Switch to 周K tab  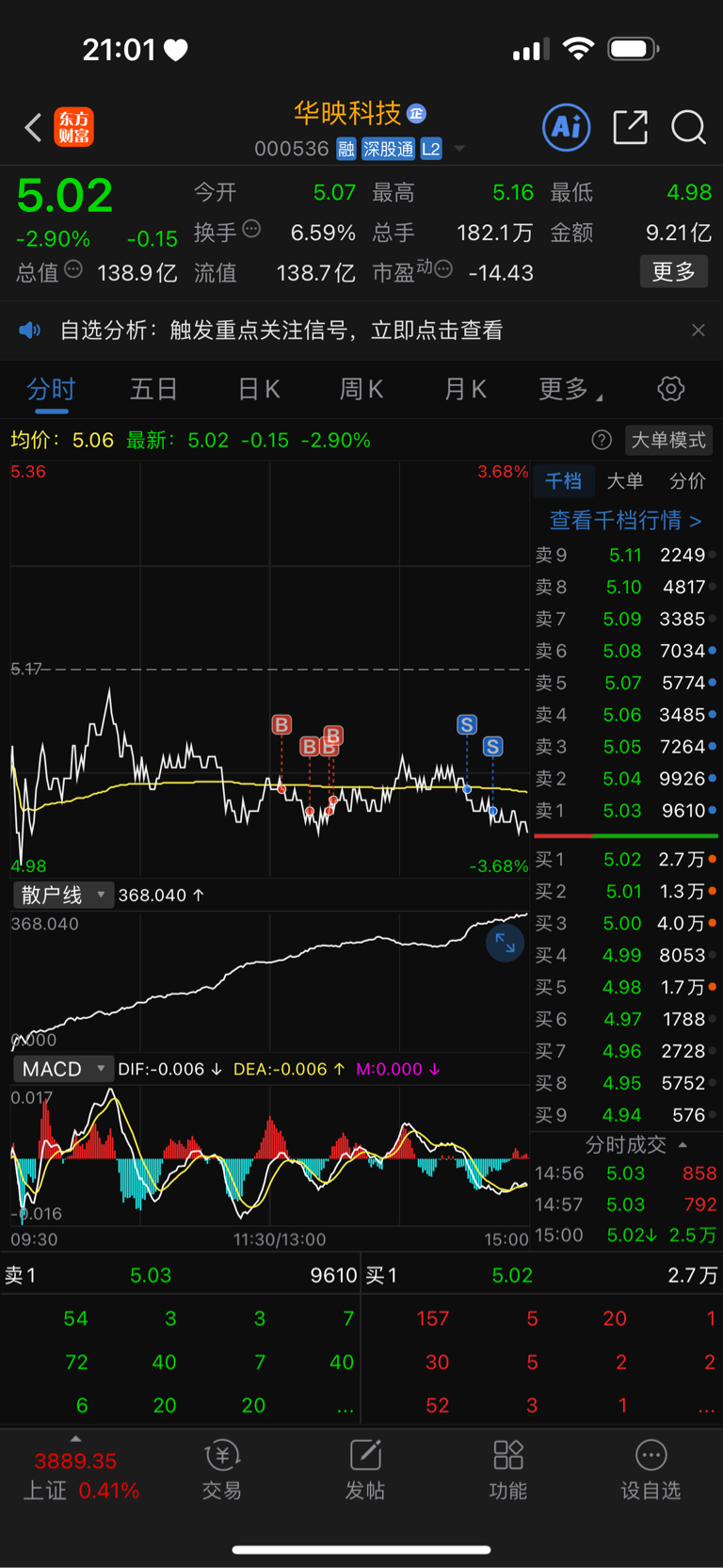361,389
